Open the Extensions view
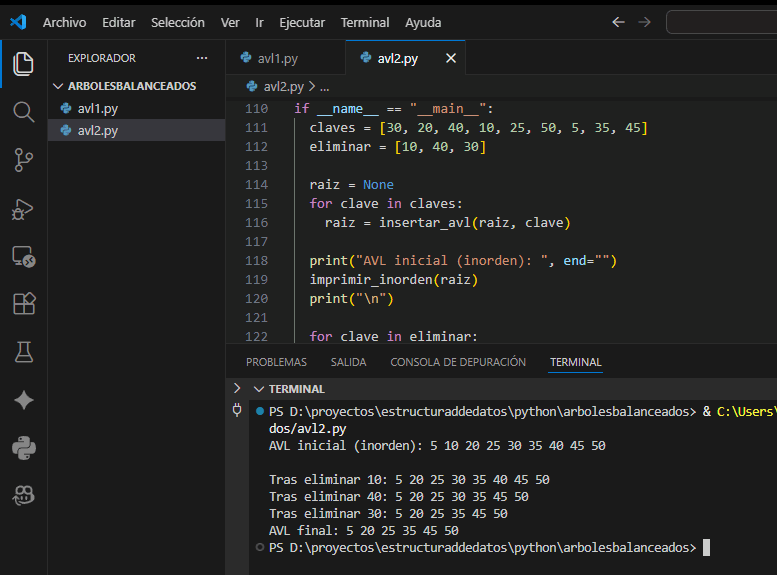 pos(23,304)
